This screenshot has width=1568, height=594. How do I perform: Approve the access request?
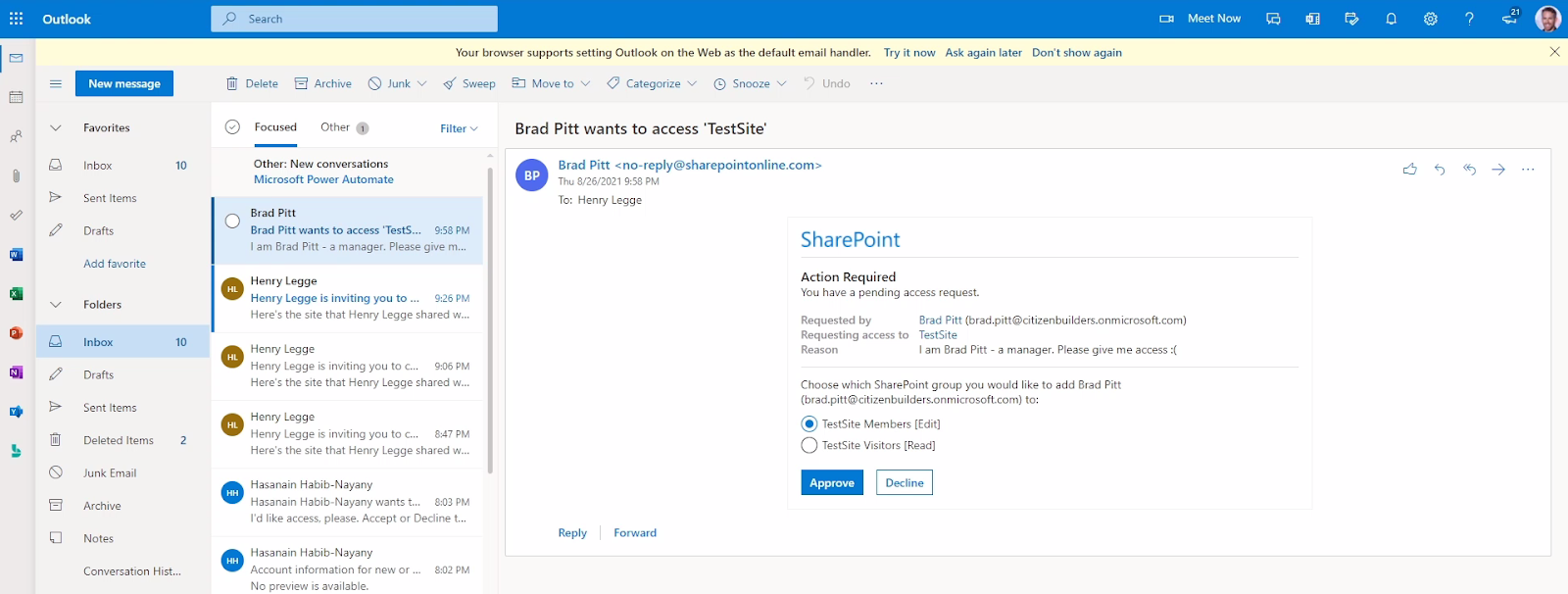[x=832, y=482]
